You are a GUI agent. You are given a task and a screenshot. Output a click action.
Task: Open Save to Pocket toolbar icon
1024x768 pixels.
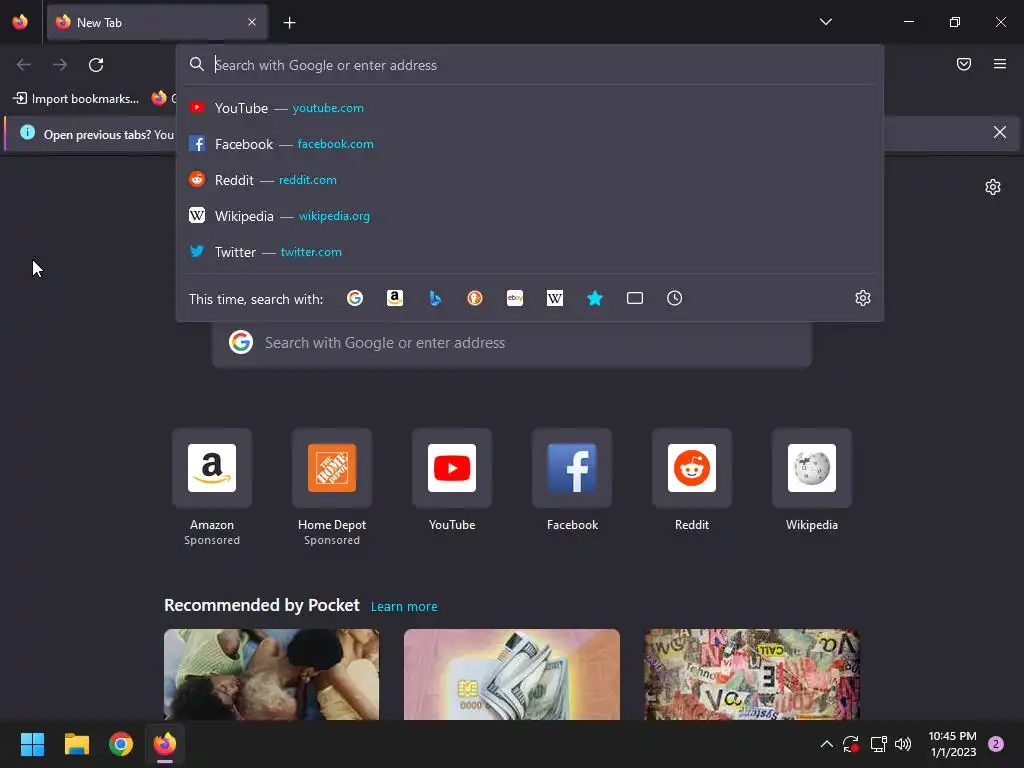click(x=963, y=64)
